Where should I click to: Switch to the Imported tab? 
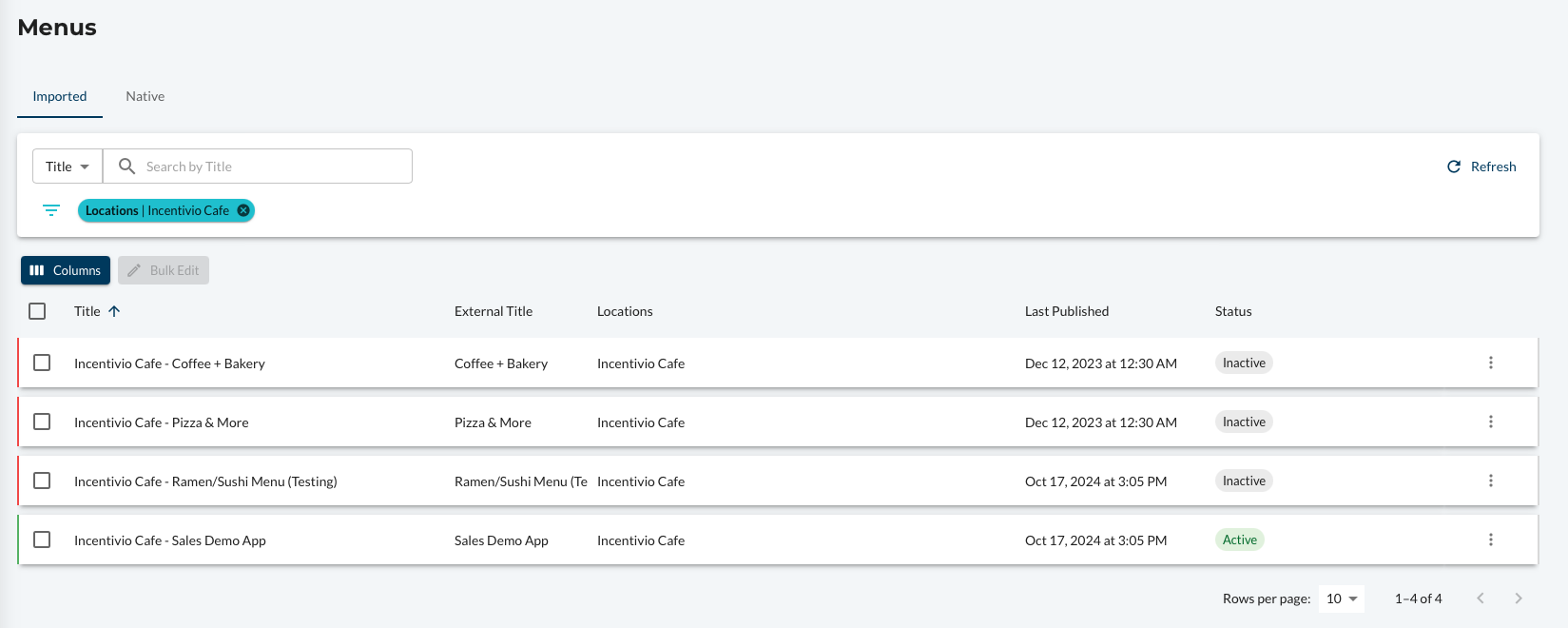point(60,96)
